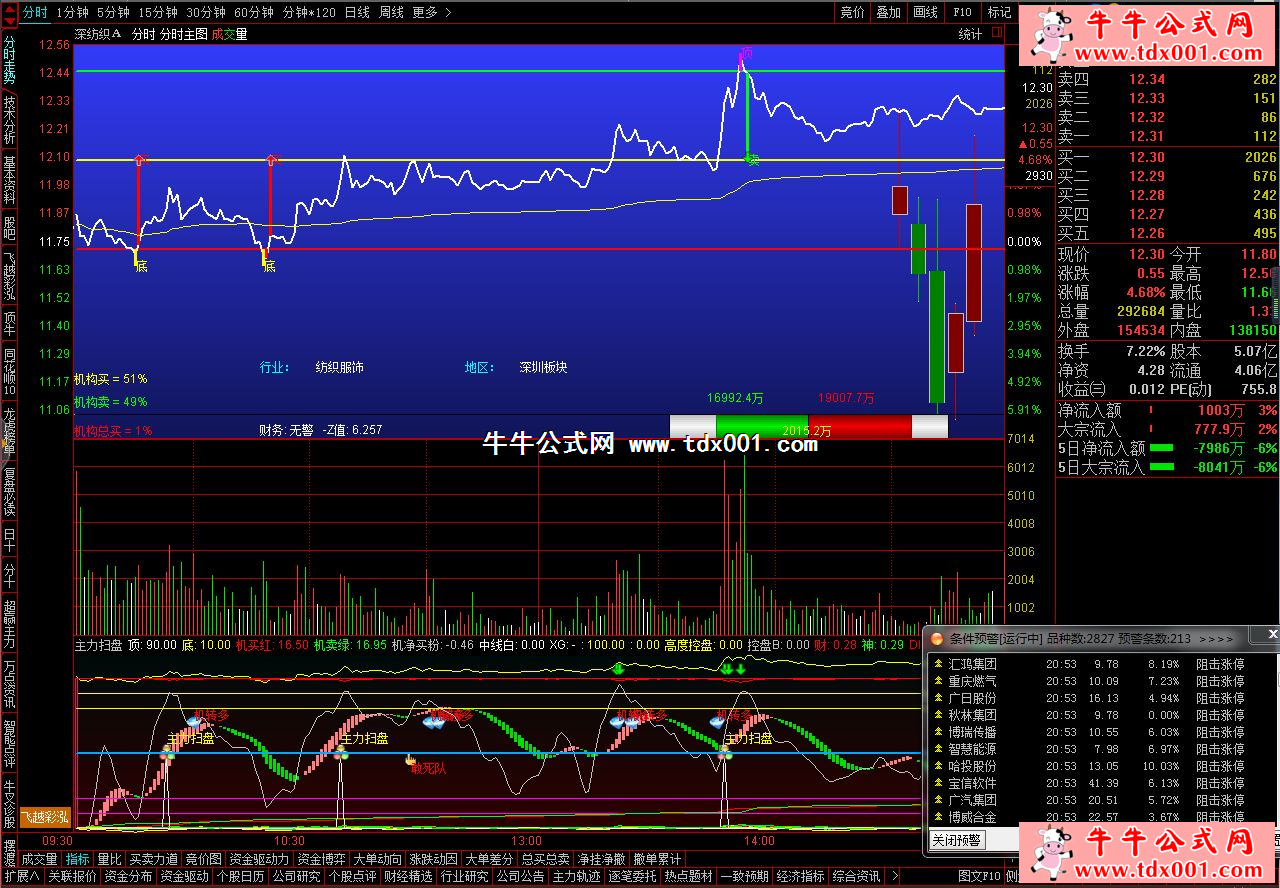Select the 大单动向 indicator tab
The height and width of the screenshot is (888, 1280).
pyautogui.click(x=377, y=859)
